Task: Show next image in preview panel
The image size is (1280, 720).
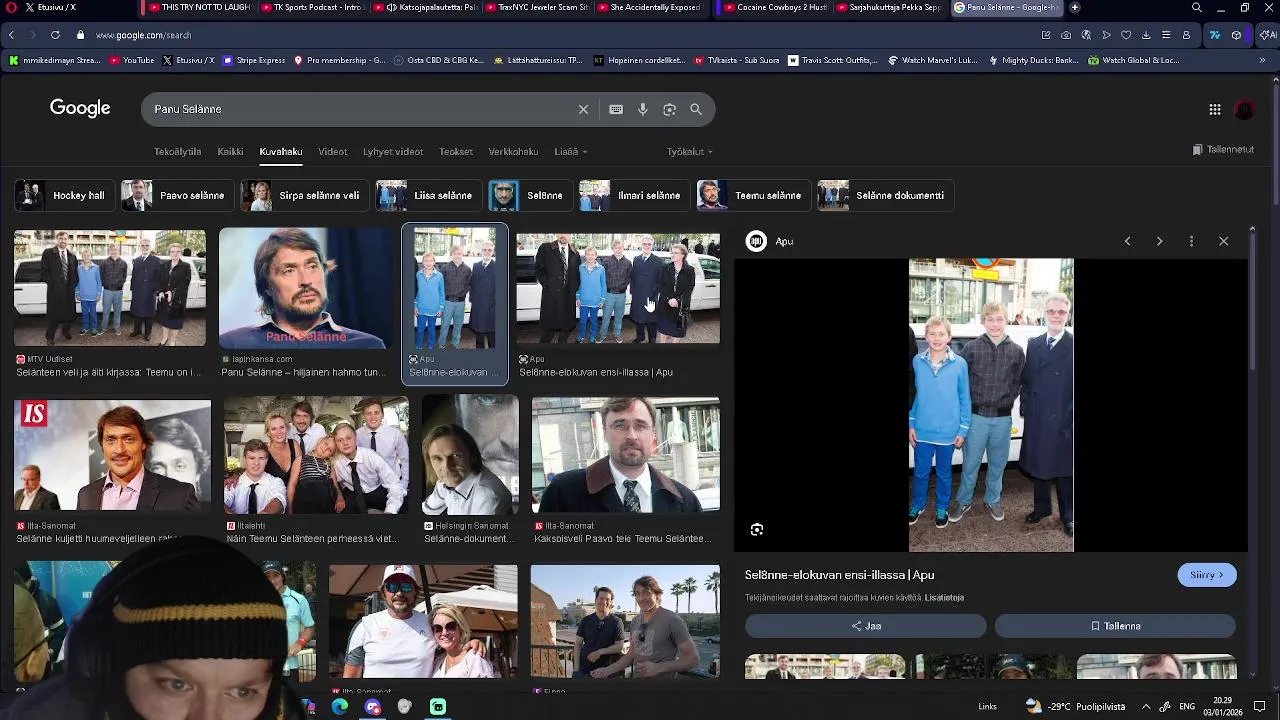Action: (1159, 241)
